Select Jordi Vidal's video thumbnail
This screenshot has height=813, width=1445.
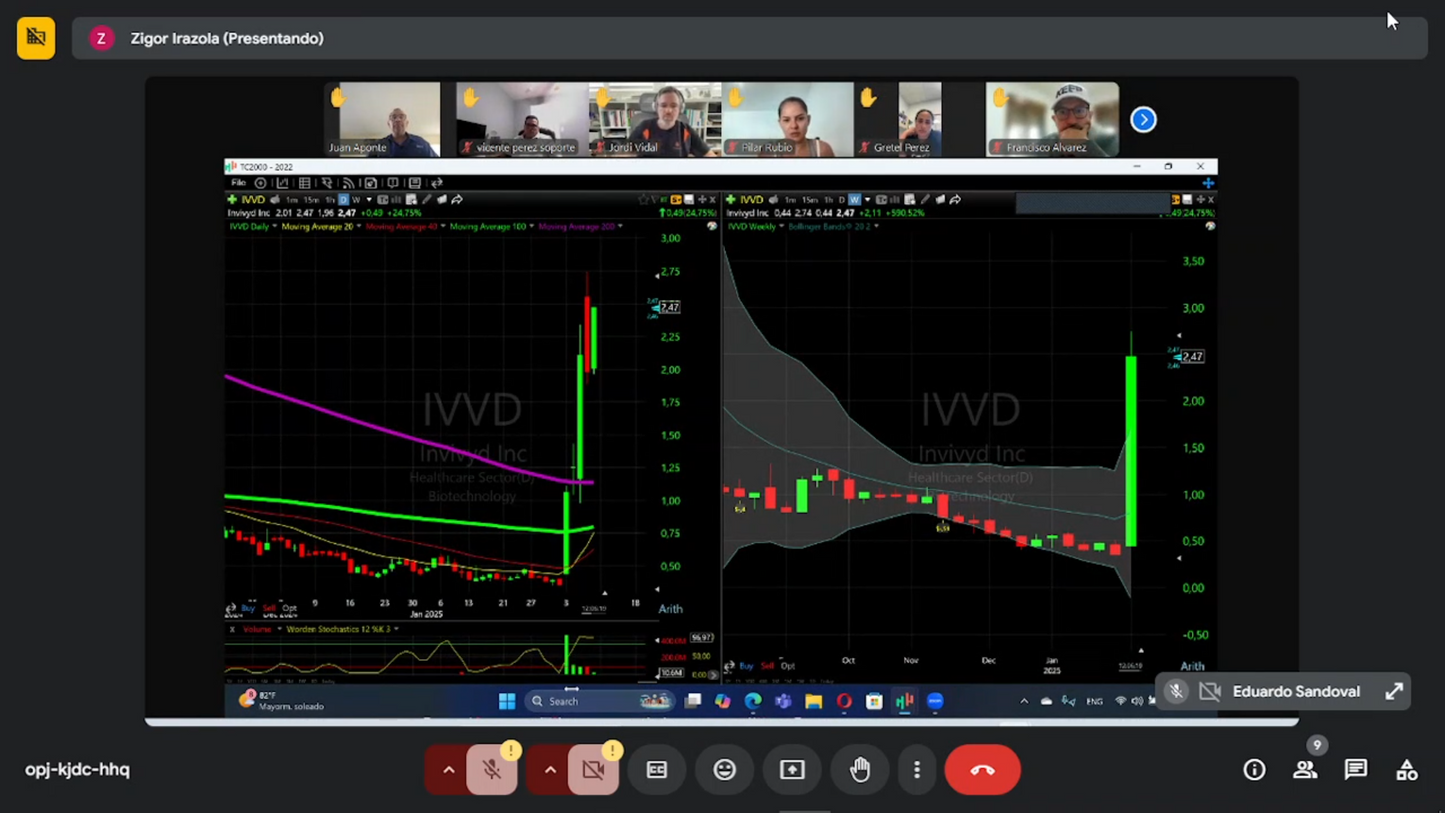[x=654, y=119]
